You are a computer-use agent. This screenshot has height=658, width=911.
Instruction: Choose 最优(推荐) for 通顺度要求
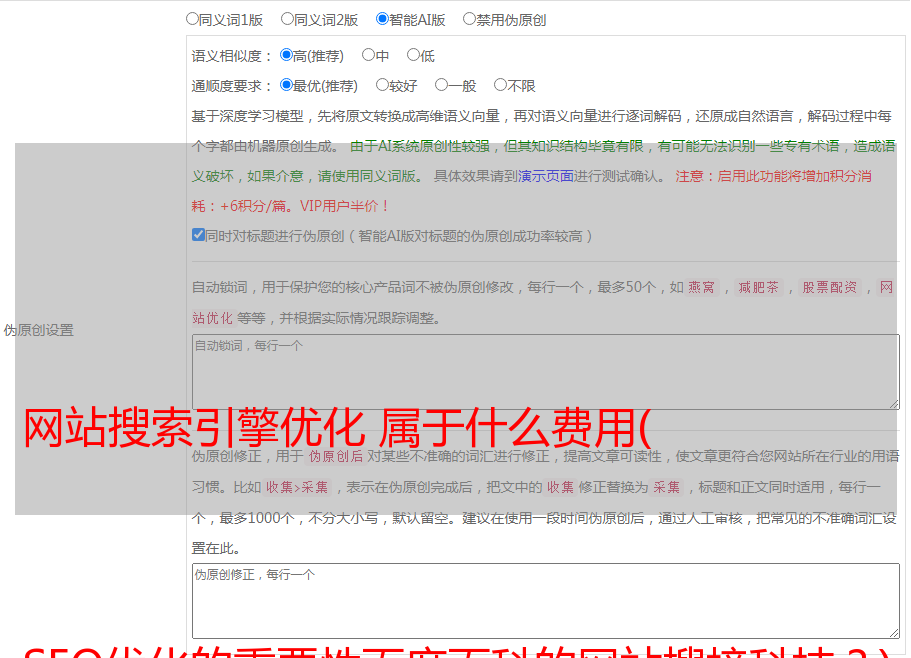[x=286, y=86]
